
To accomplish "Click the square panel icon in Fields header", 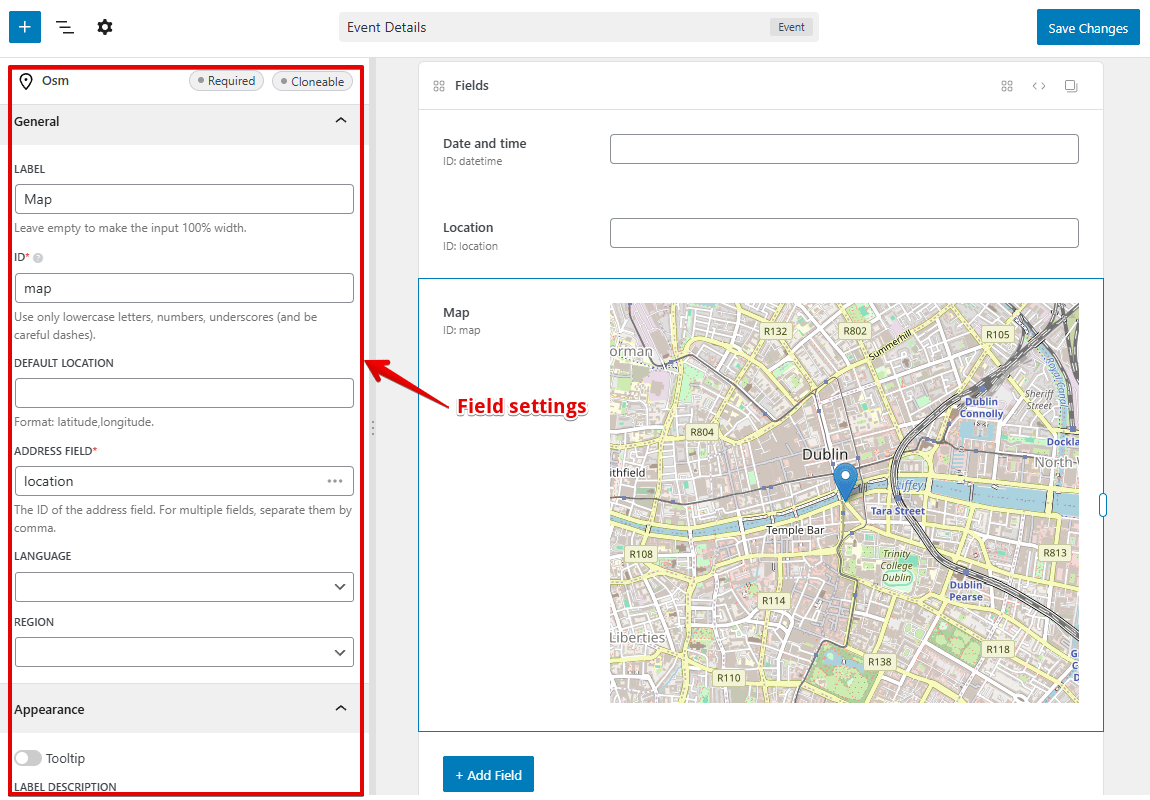I will tap(1071, 86).
